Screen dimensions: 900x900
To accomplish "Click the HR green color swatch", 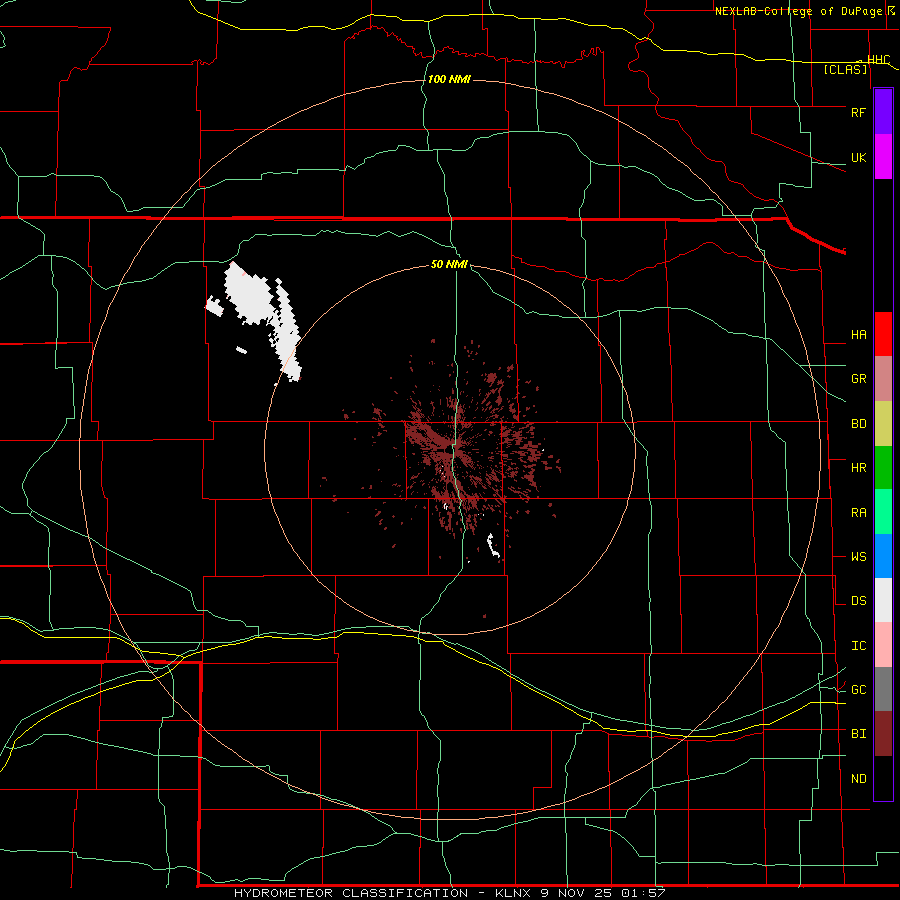I will tap(883, 468).
